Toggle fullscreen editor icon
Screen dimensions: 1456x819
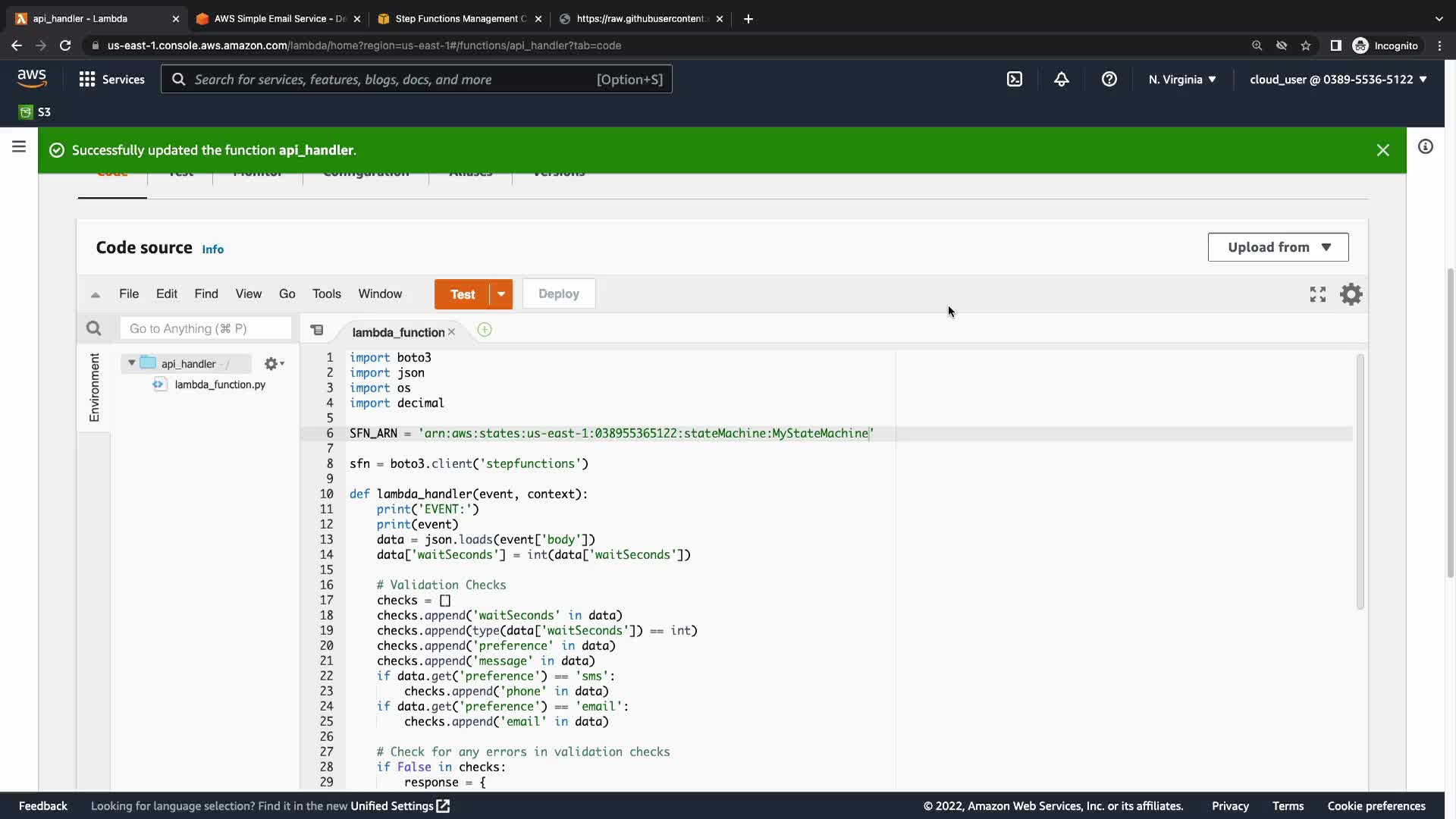[1318, 294]
